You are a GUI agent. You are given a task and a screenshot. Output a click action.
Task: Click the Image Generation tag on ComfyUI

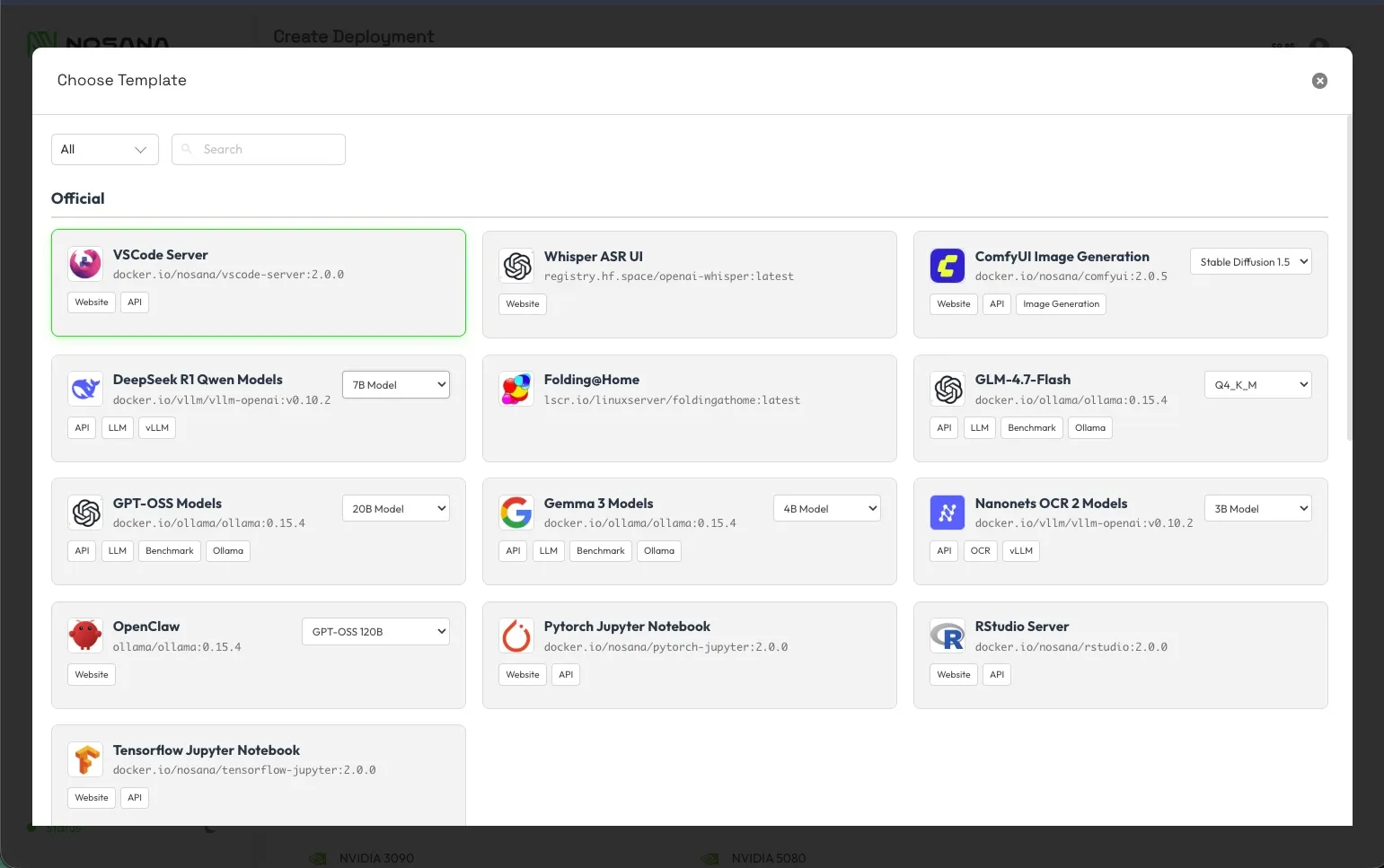tap(1061, 304)
